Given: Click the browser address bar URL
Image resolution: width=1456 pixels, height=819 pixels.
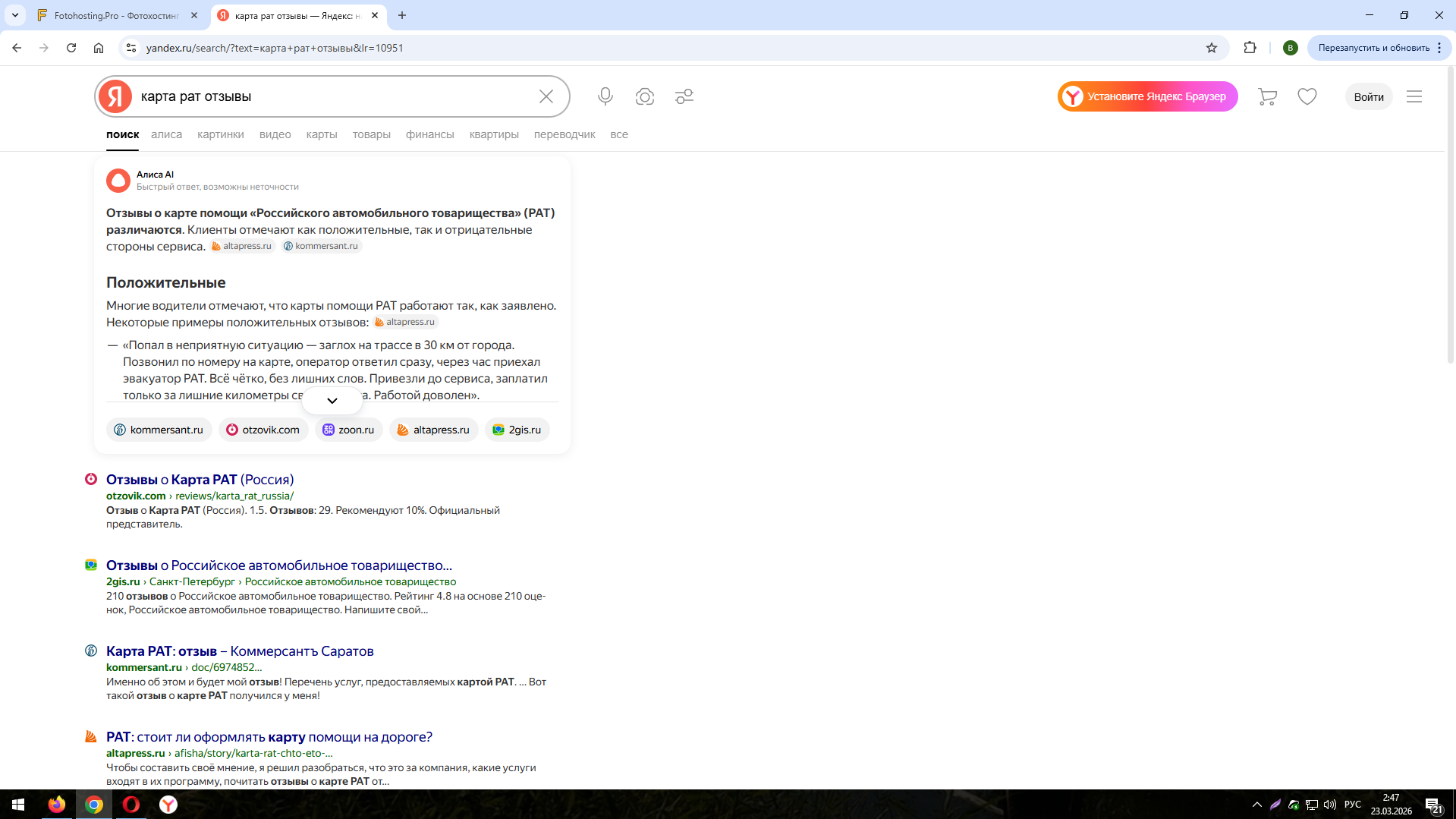Looking at the screenshot, I should click(x=275, y=48).
